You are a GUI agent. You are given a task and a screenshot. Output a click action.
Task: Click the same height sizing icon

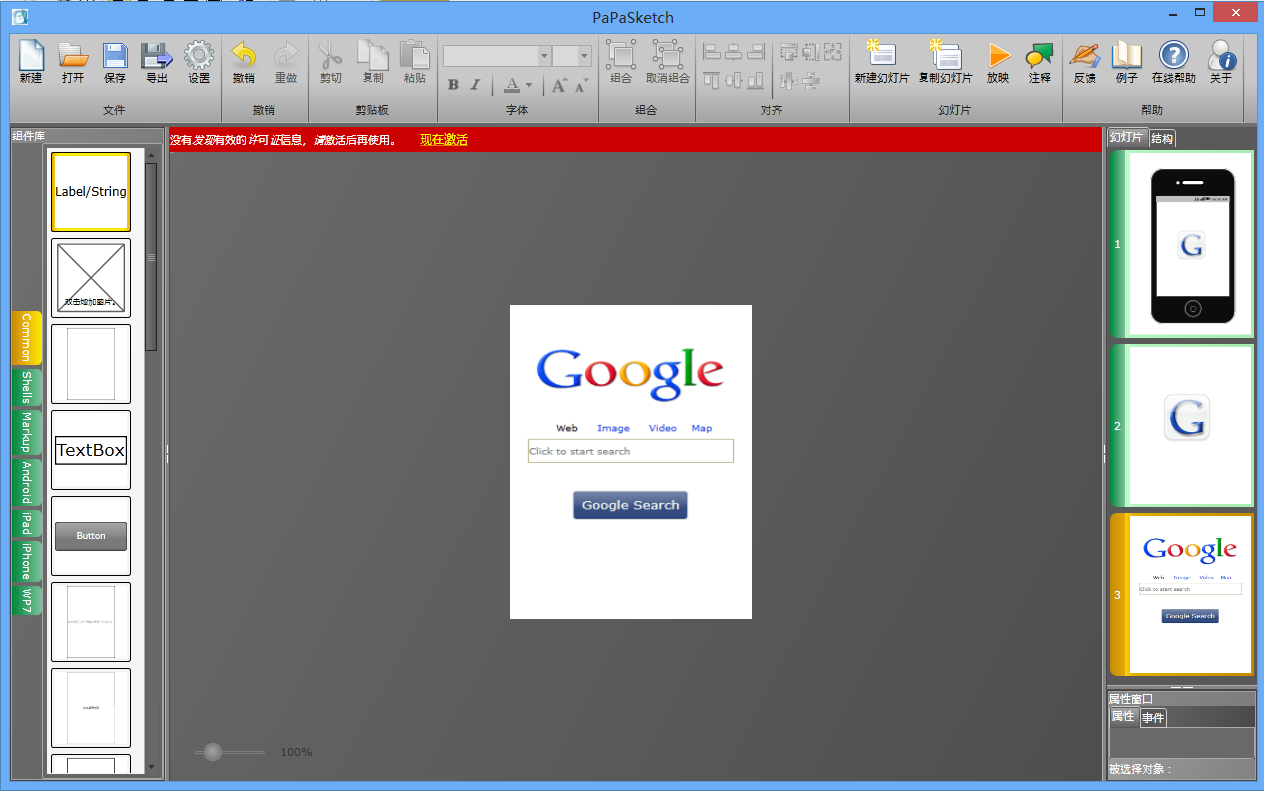click(811, 51)
